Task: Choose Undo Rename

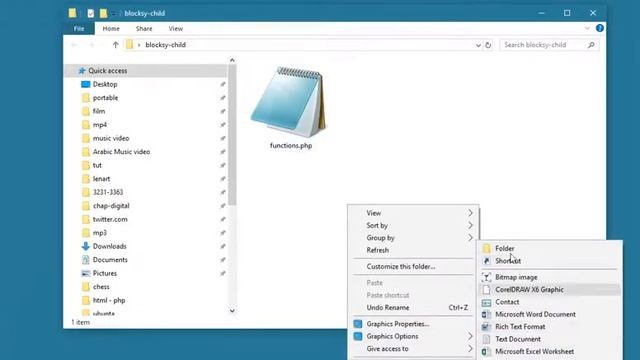Action: tap(388, 308)
